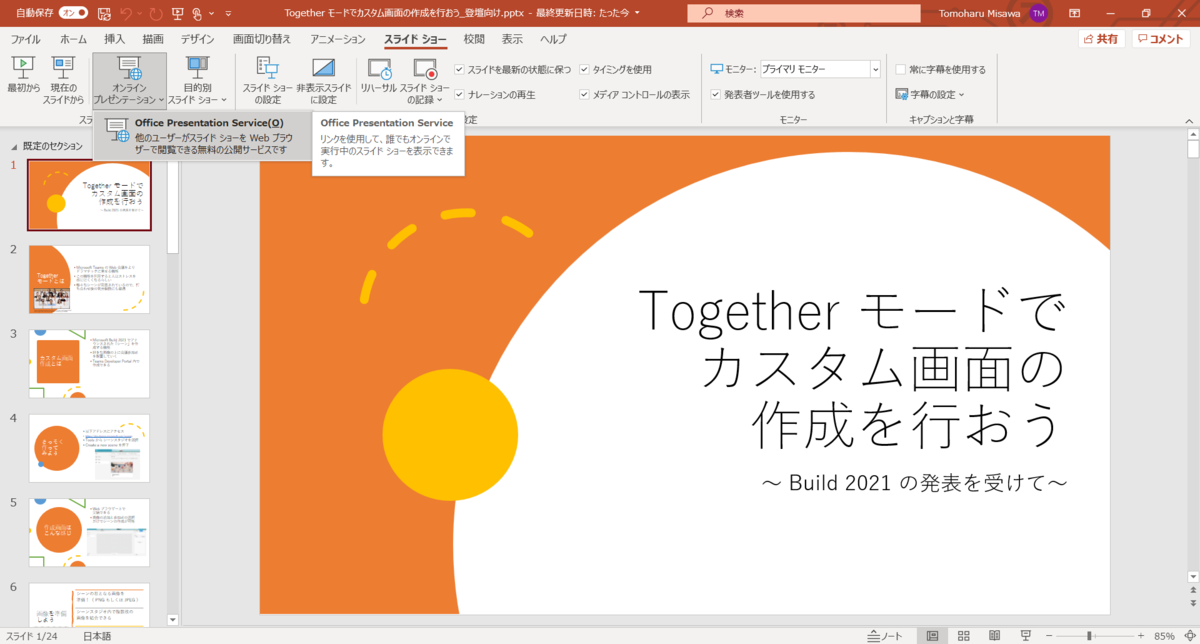Click TM user account avatar

1039,14
